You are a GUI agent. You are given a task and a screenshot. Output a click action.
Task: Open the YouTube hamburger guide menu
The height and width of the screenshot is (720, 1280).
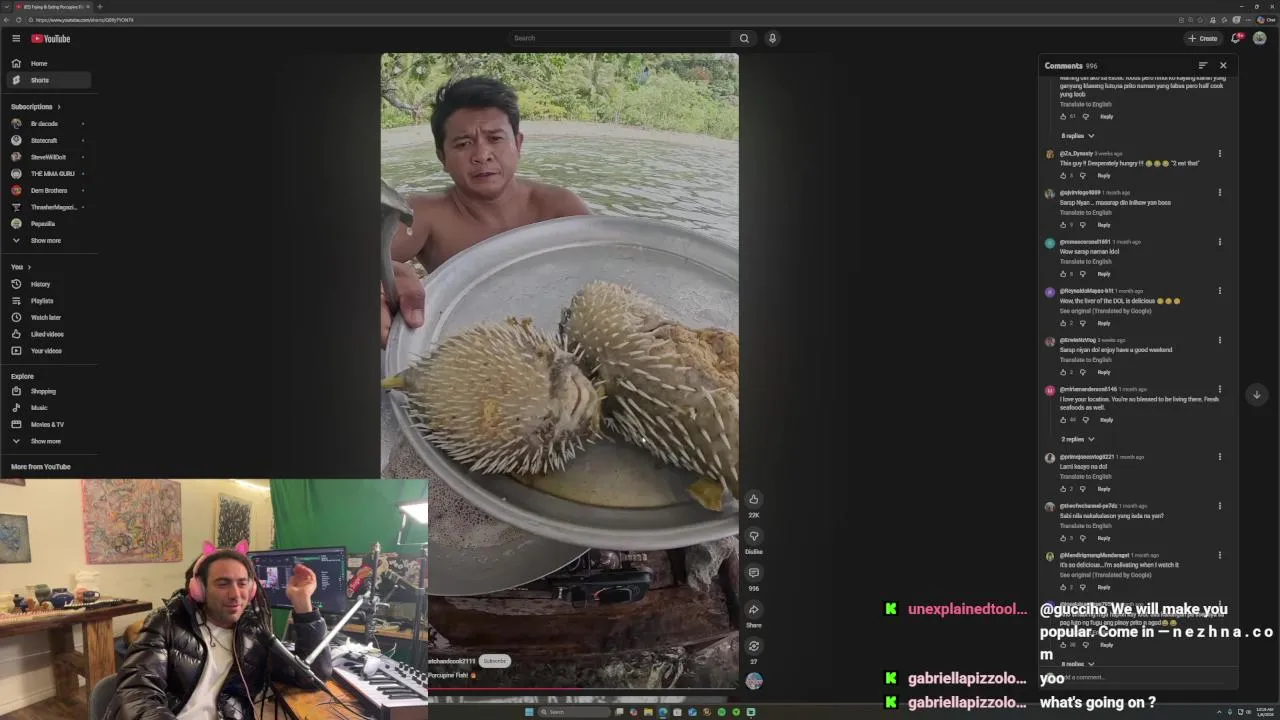pyautogui.click(x=16, y=38)
